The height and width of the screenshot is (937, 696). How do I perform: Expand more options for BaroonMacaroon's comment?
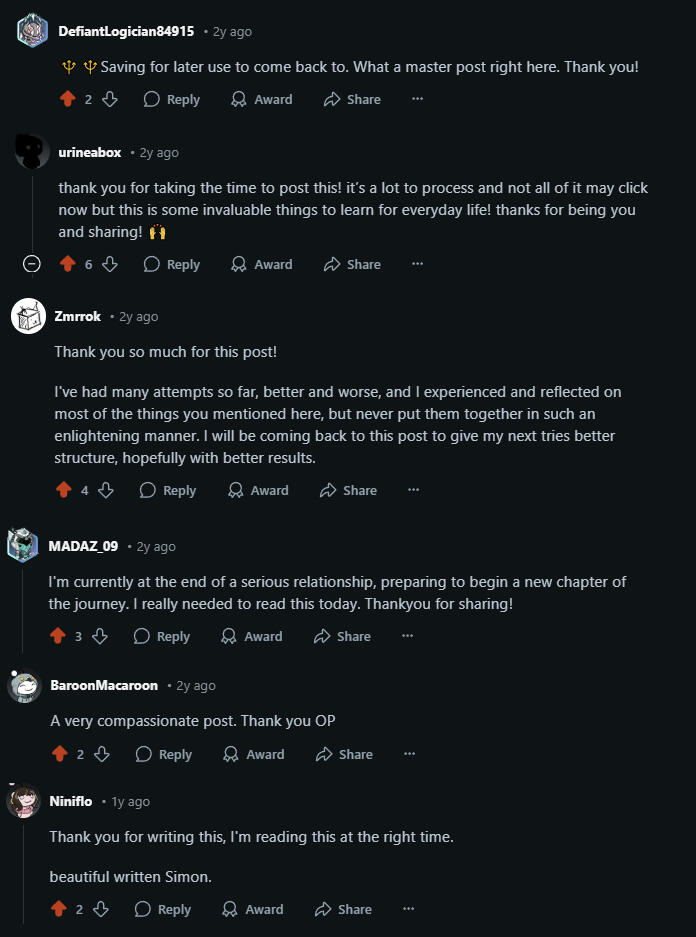coord(409,754)
